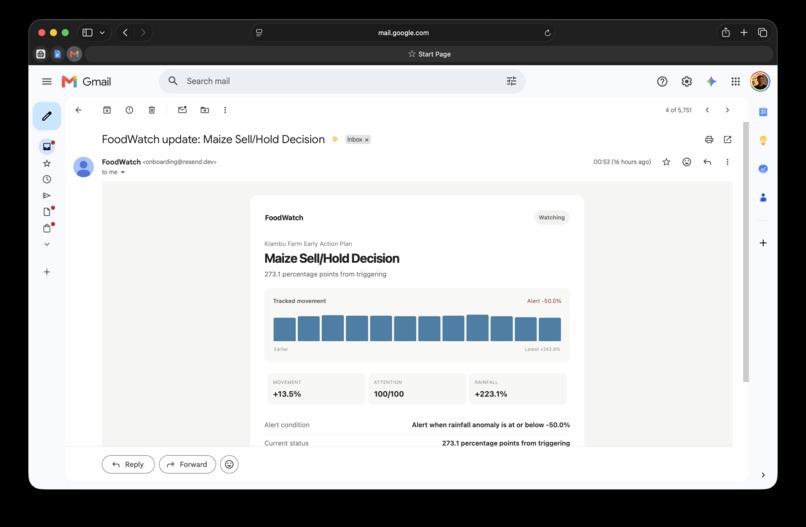Screen dimensions: 806x527
Task: Select the pinned Google Docs tab
Action: click(x=58, y=54)
